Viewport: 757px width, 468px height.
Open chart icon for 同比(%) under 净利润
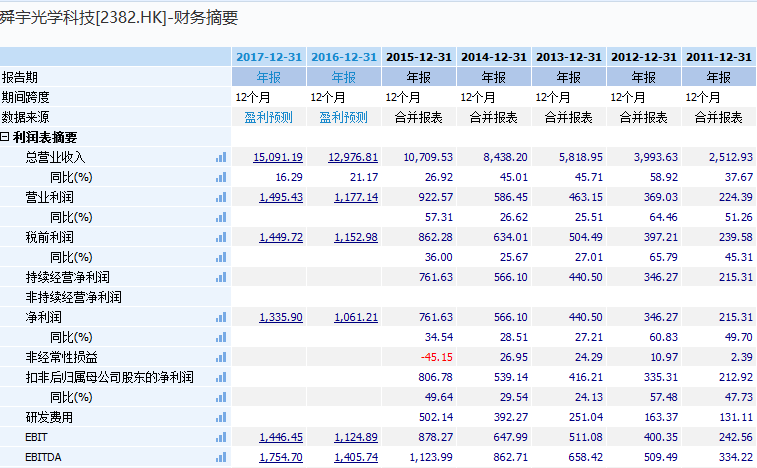(221, 337)
